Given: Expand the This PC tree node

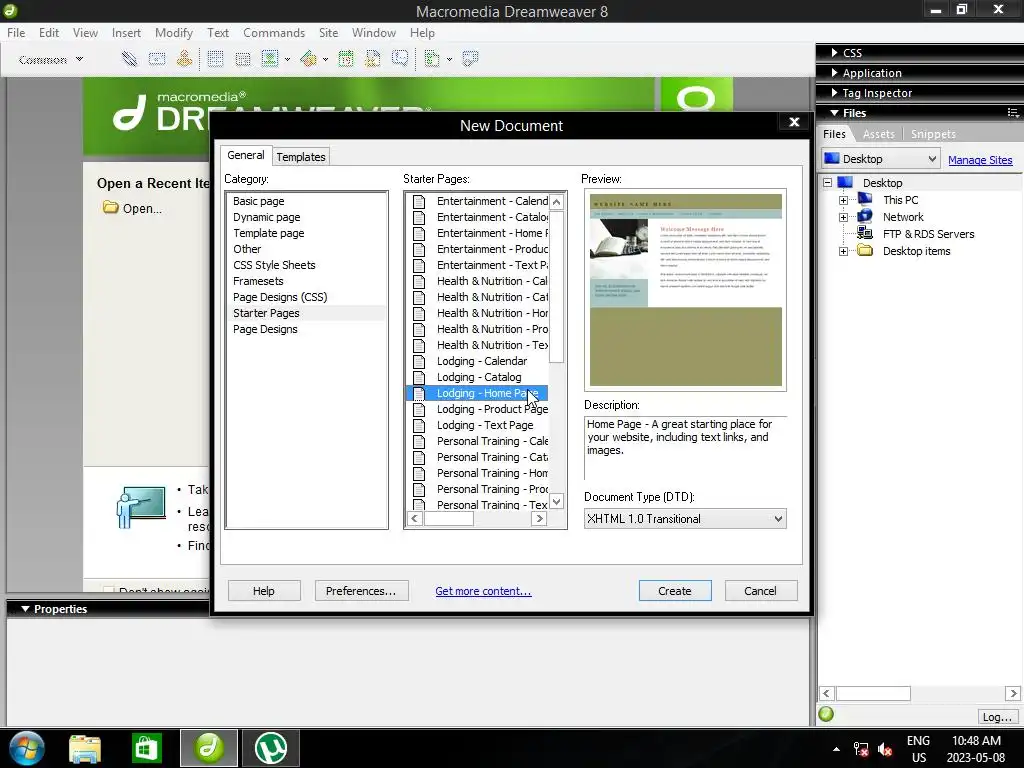Looking at the screenshot, I should pos(843,200).
